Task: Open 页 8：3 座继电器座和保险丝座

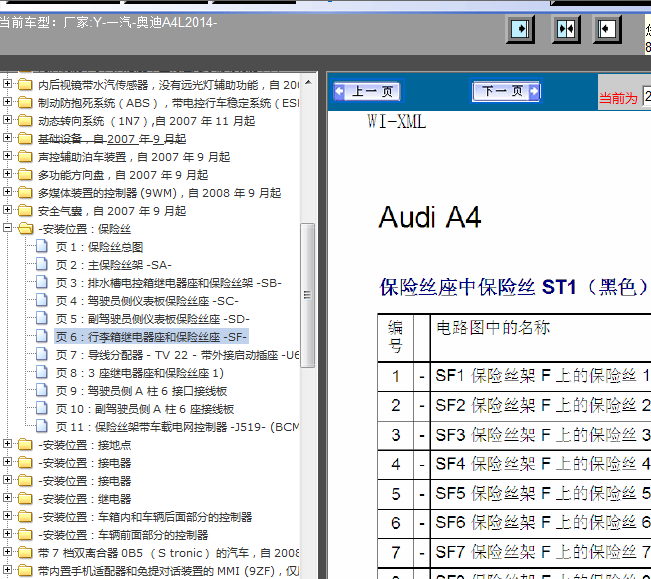Action: click(140, 373)
